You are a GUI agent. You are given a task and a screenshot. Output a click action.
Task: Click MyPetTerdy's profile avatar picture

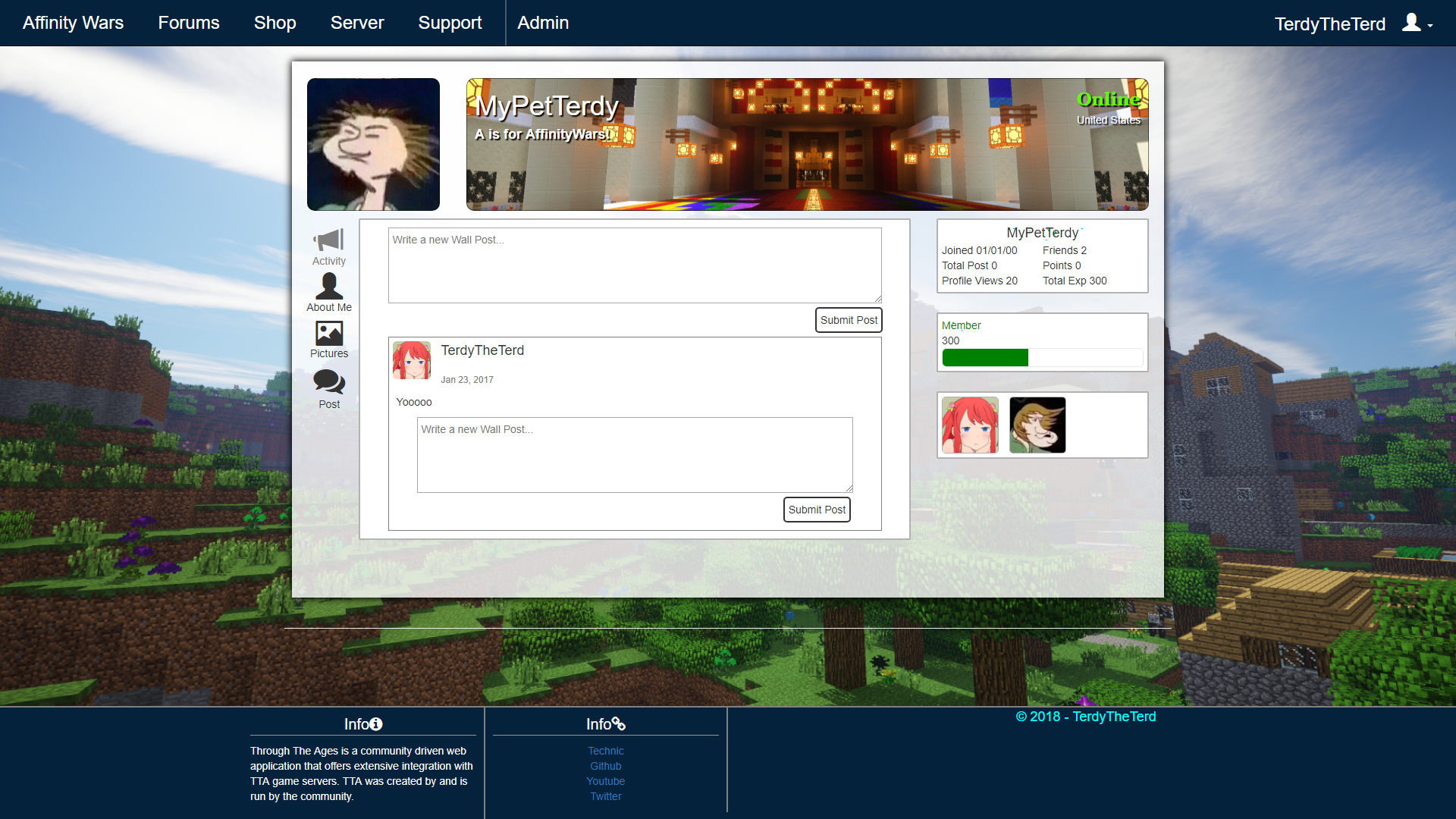click(x=373, y=144)
